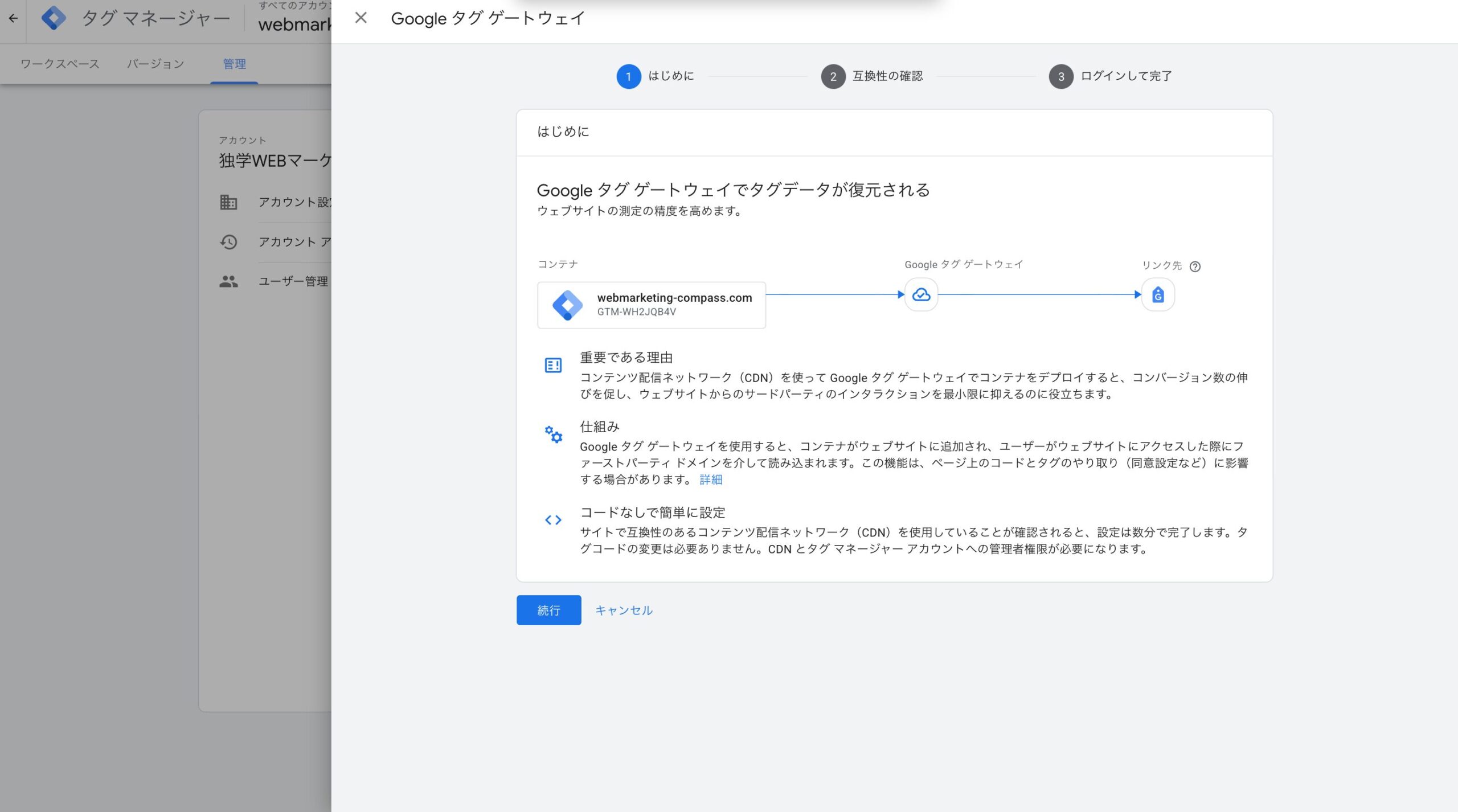Viewport: 1458px width, 812px height.
Task: Click the ユーザー管理 people icon
Action: tap(228, 281)
